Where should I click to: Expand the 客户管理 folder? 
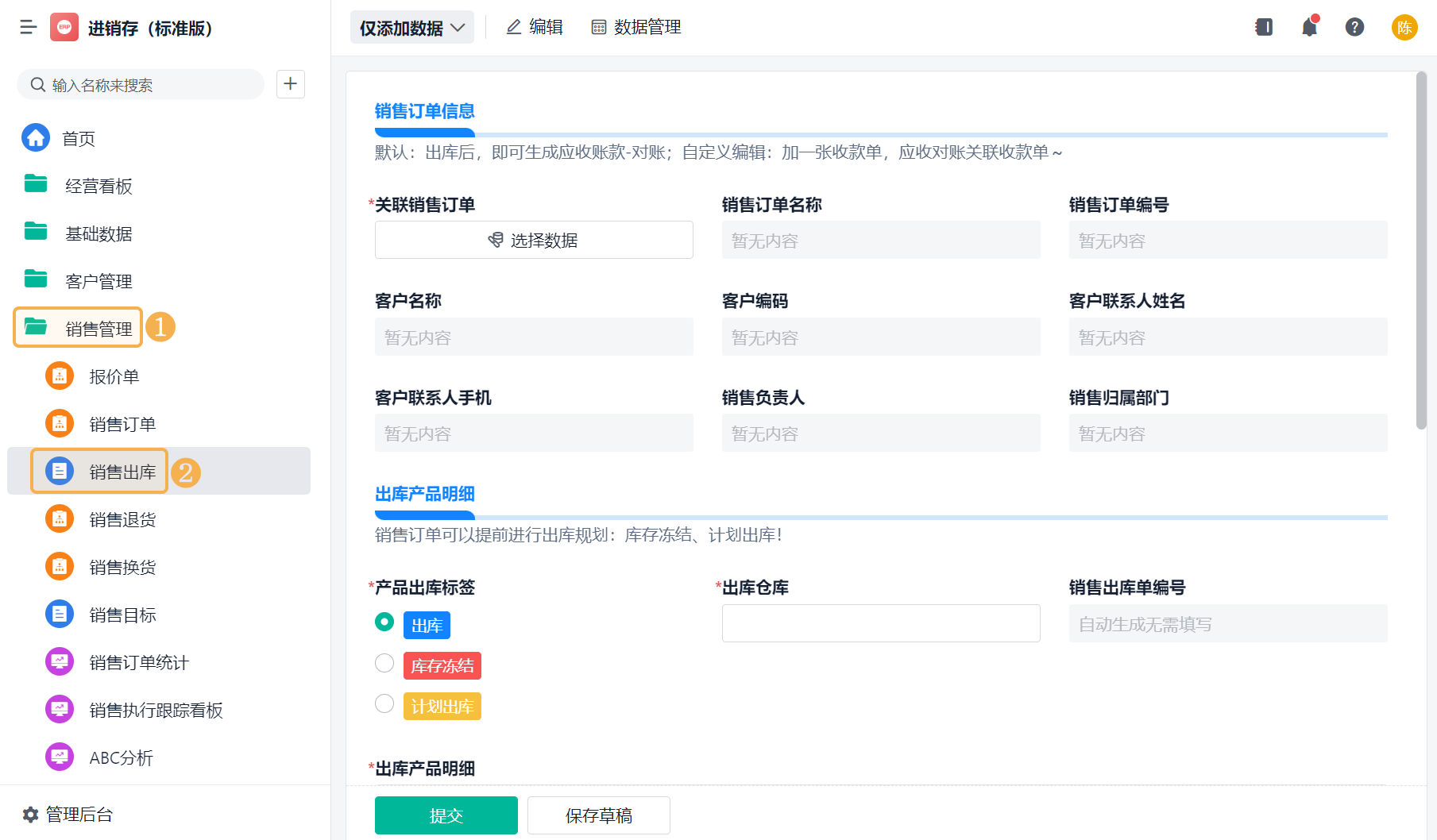coord(79,281)
